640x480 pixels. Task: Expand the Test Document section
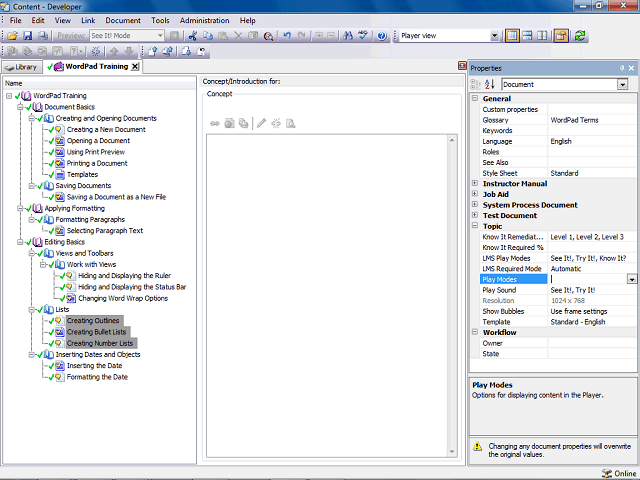475,215
